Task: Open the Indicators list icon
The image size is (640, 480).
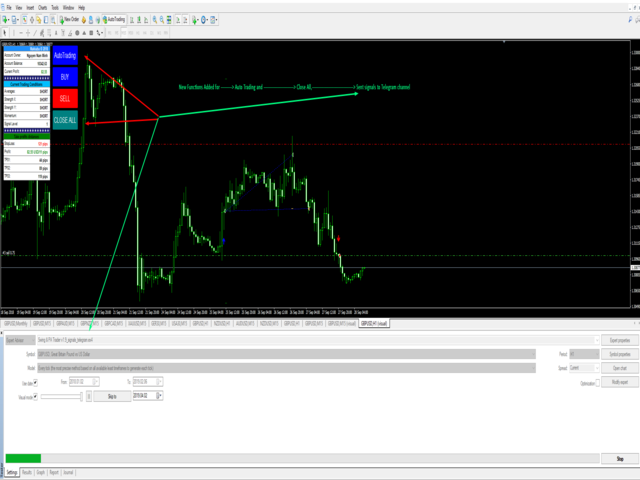Action: [x=195, y=20]
